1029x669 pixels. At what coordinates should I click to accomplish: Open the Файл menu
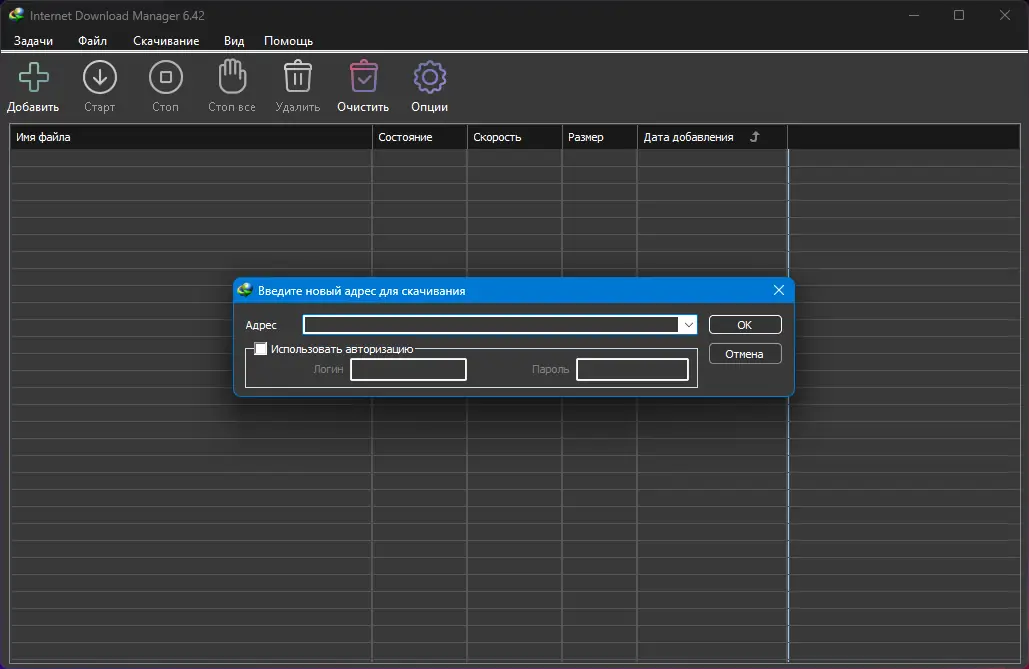tap(93, 41)
